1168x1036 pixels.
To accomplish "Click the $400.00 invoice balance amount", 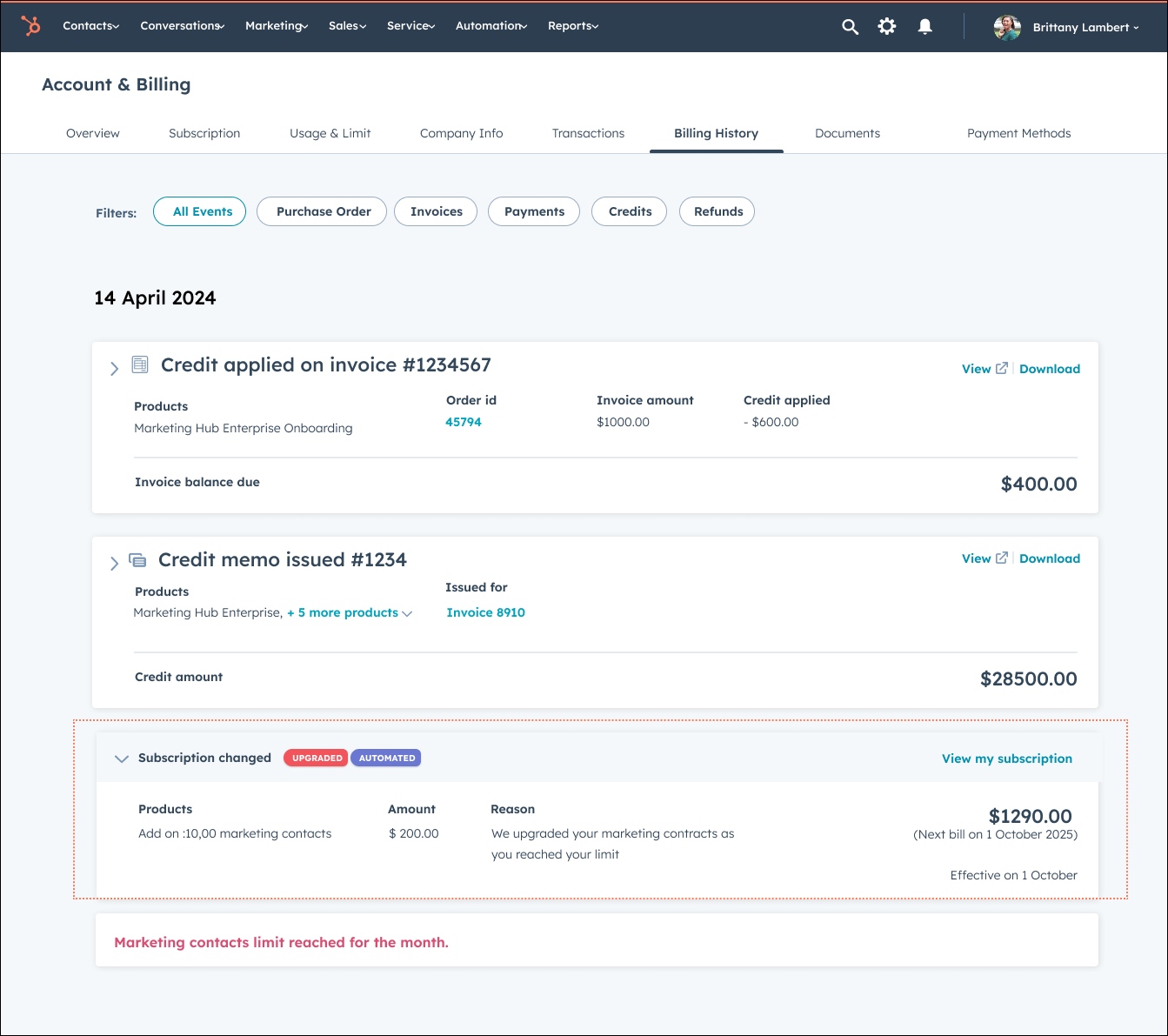I will coord(1039,485).
